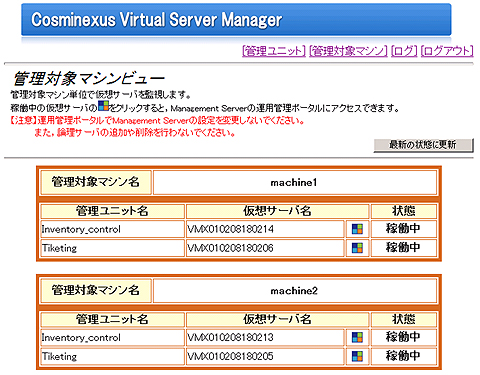Click the 管理対象マシンビュー page heading

89,79
